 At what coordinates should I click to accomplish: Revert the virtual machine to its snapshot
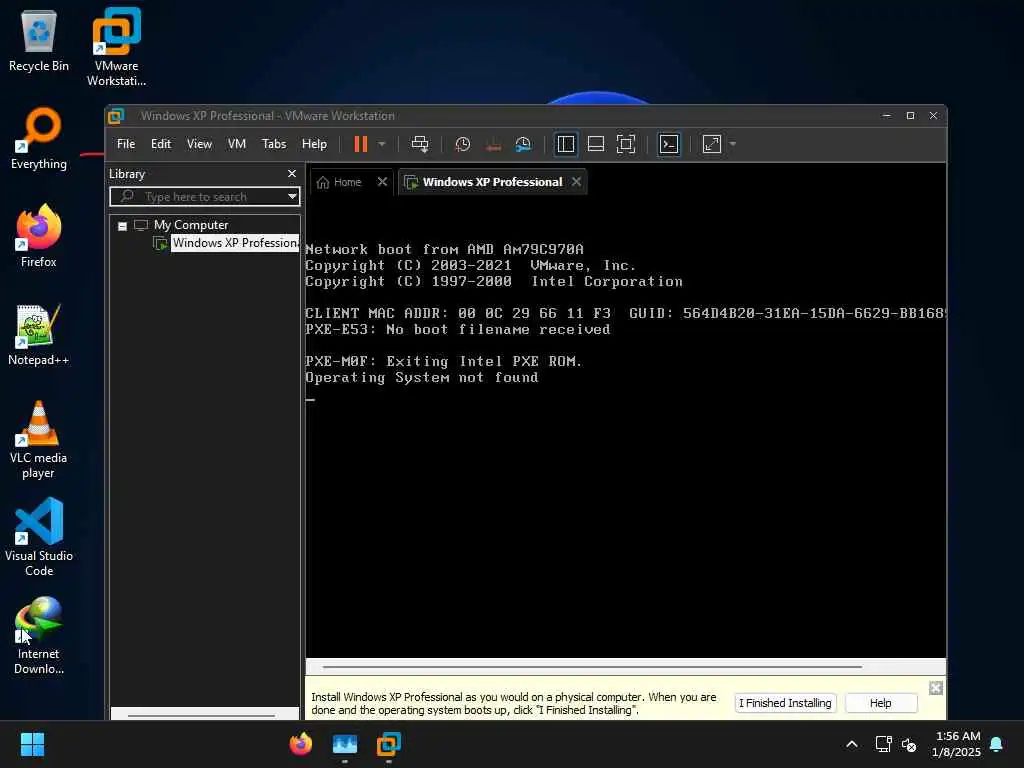(494, 146)
